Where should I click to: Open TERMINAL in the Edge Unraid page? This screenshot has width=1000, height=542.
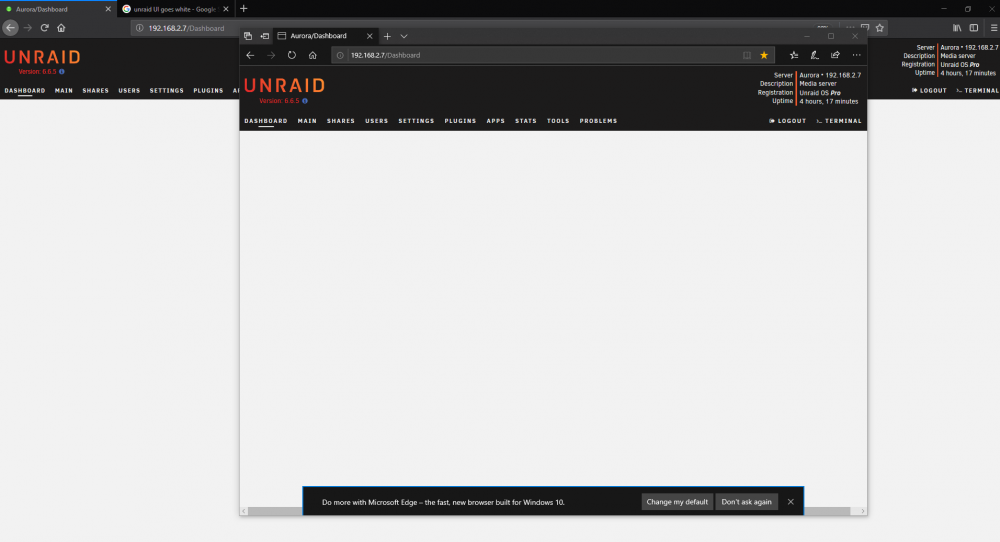(839, 121)
